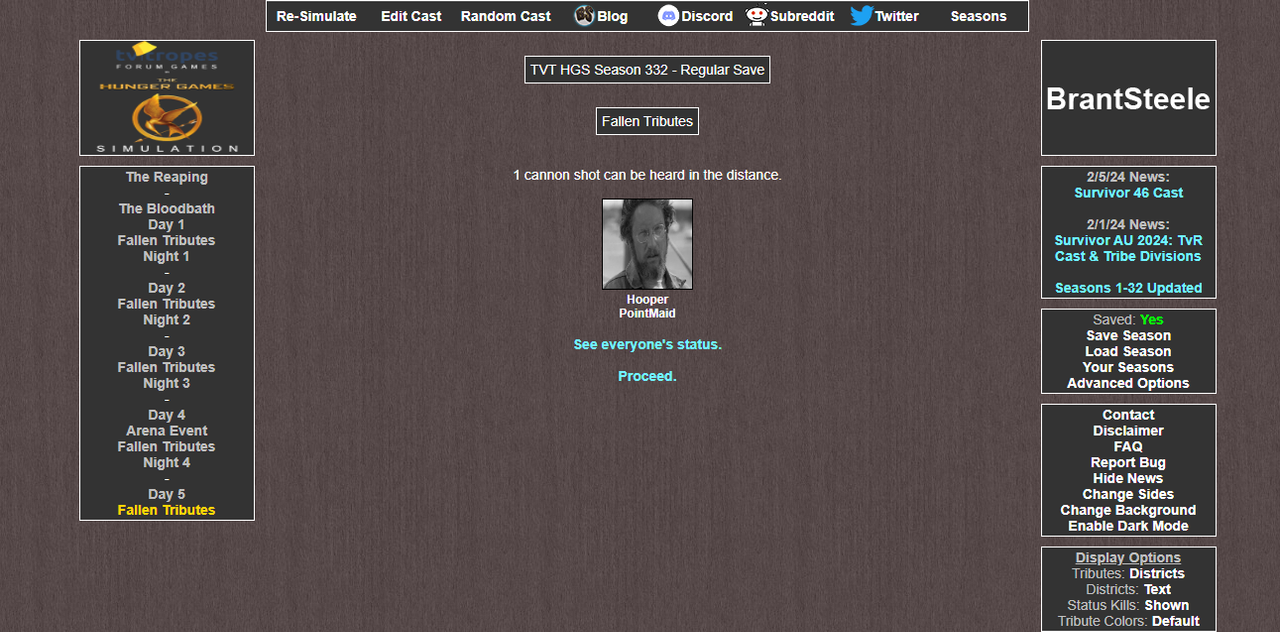Open Seasons 1-32 Updated link

coord(1128,288)
